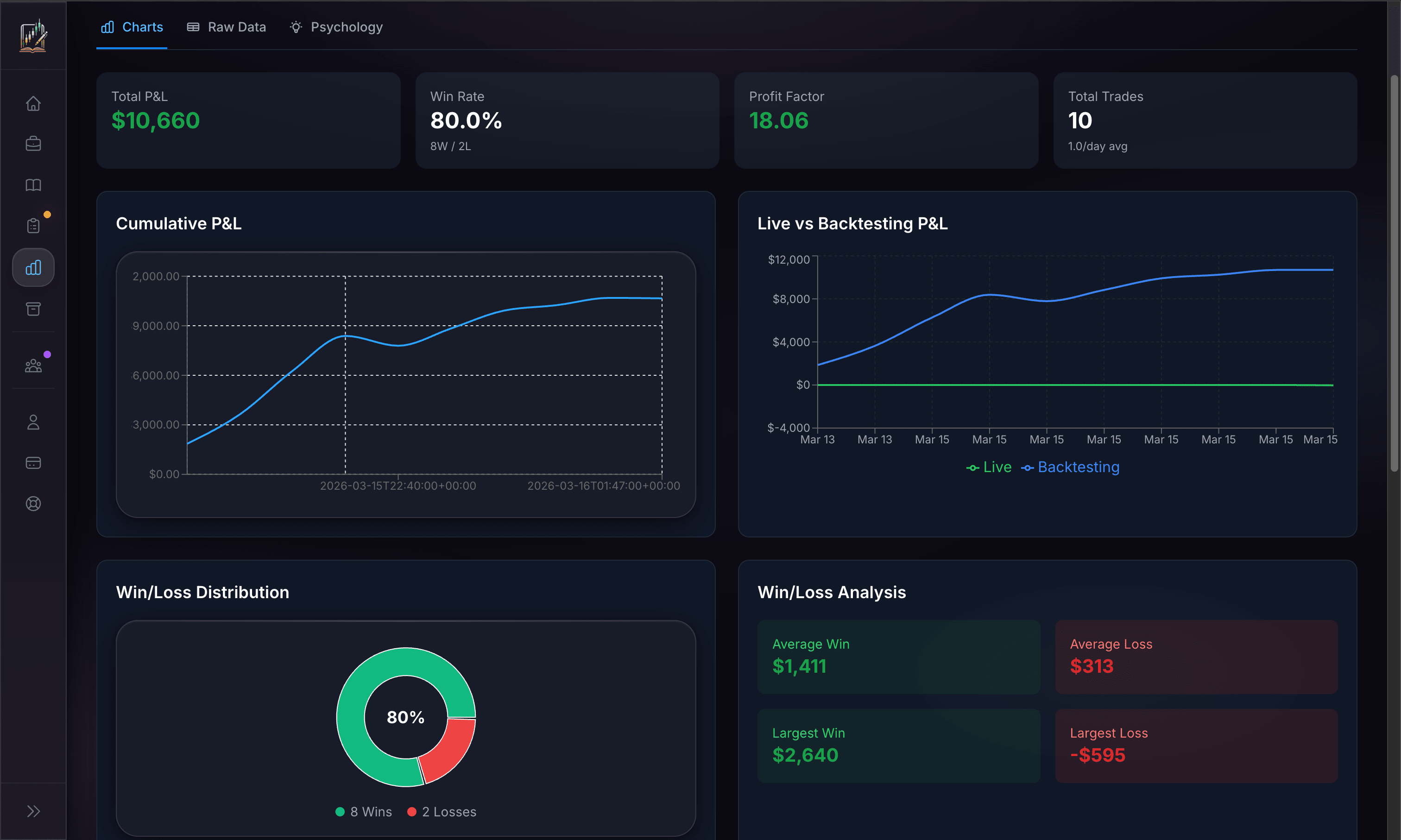Select the billing card icon in sidebar
This screenshot has height=840, width=1401.
coord(33,462)
